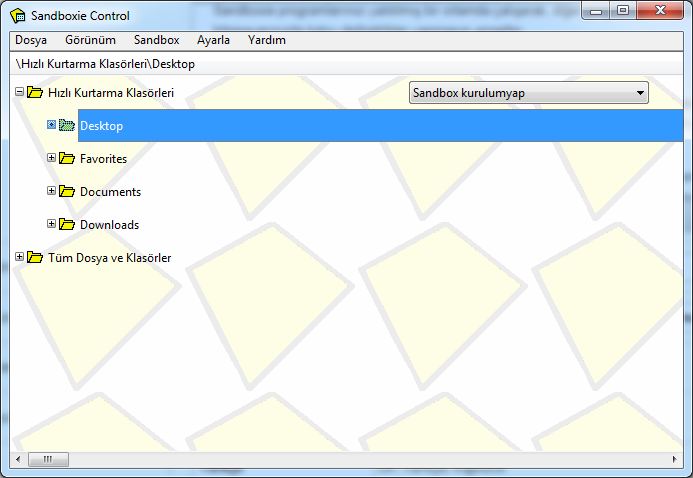The height and width of the screenshot is (478, 693).
Task: Expand the Desktop tree node
Action: pos(51,125)
